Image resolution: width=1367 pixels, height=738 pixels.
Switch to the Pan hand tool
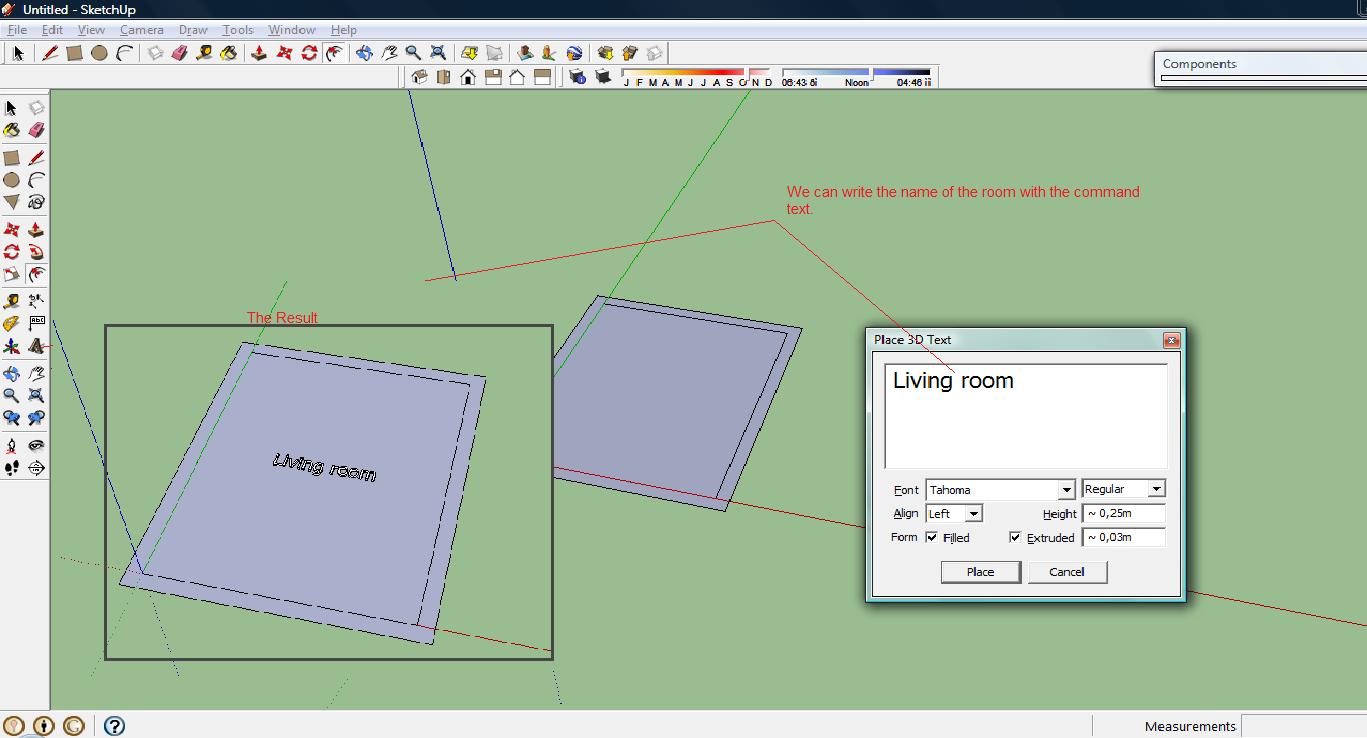[38, 373]
